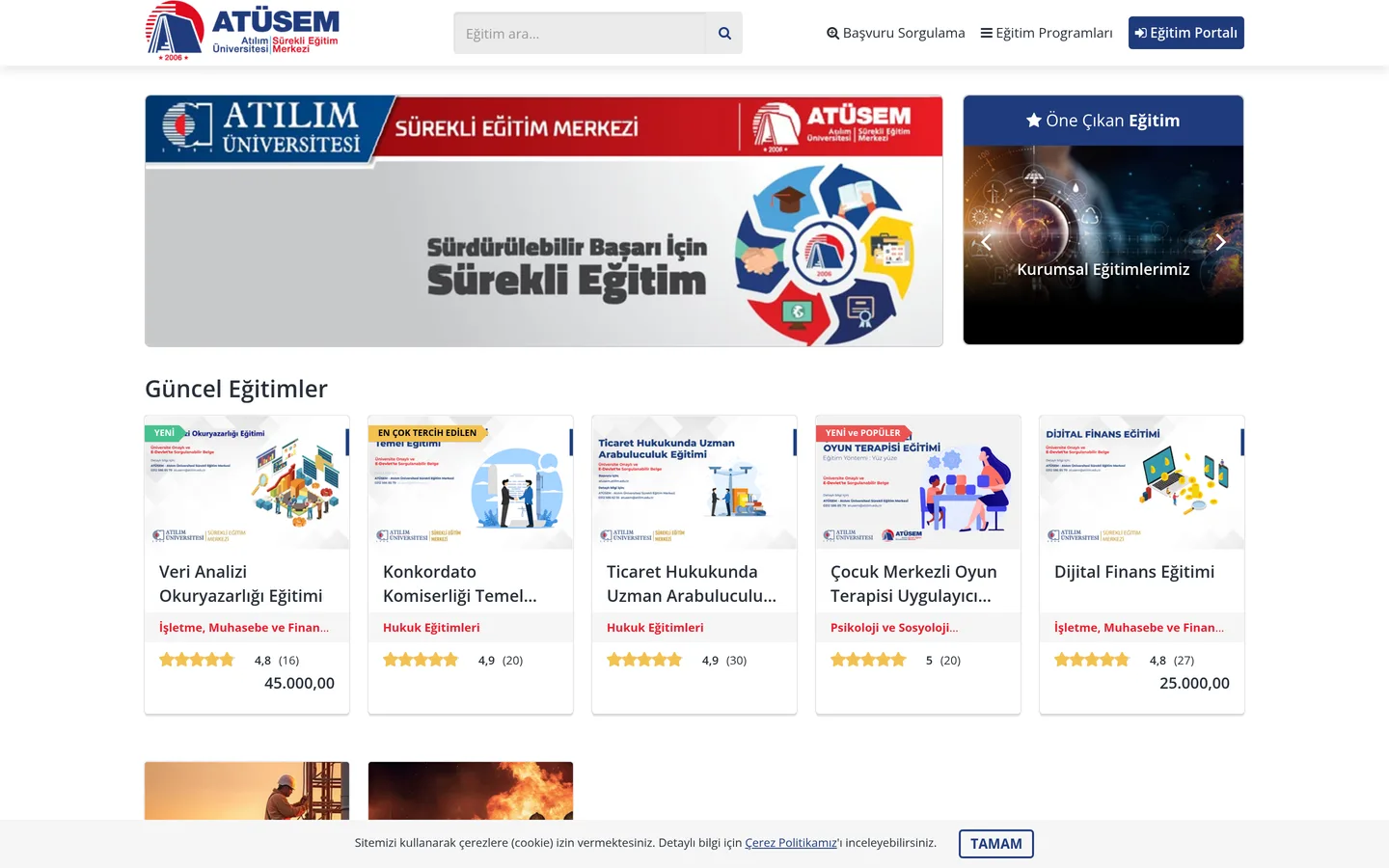This screenshot has height=868, width=1389.
Task: Click Çocuk Merkezli Oyun Terapisi title
Action: click(x=913, y=583)
